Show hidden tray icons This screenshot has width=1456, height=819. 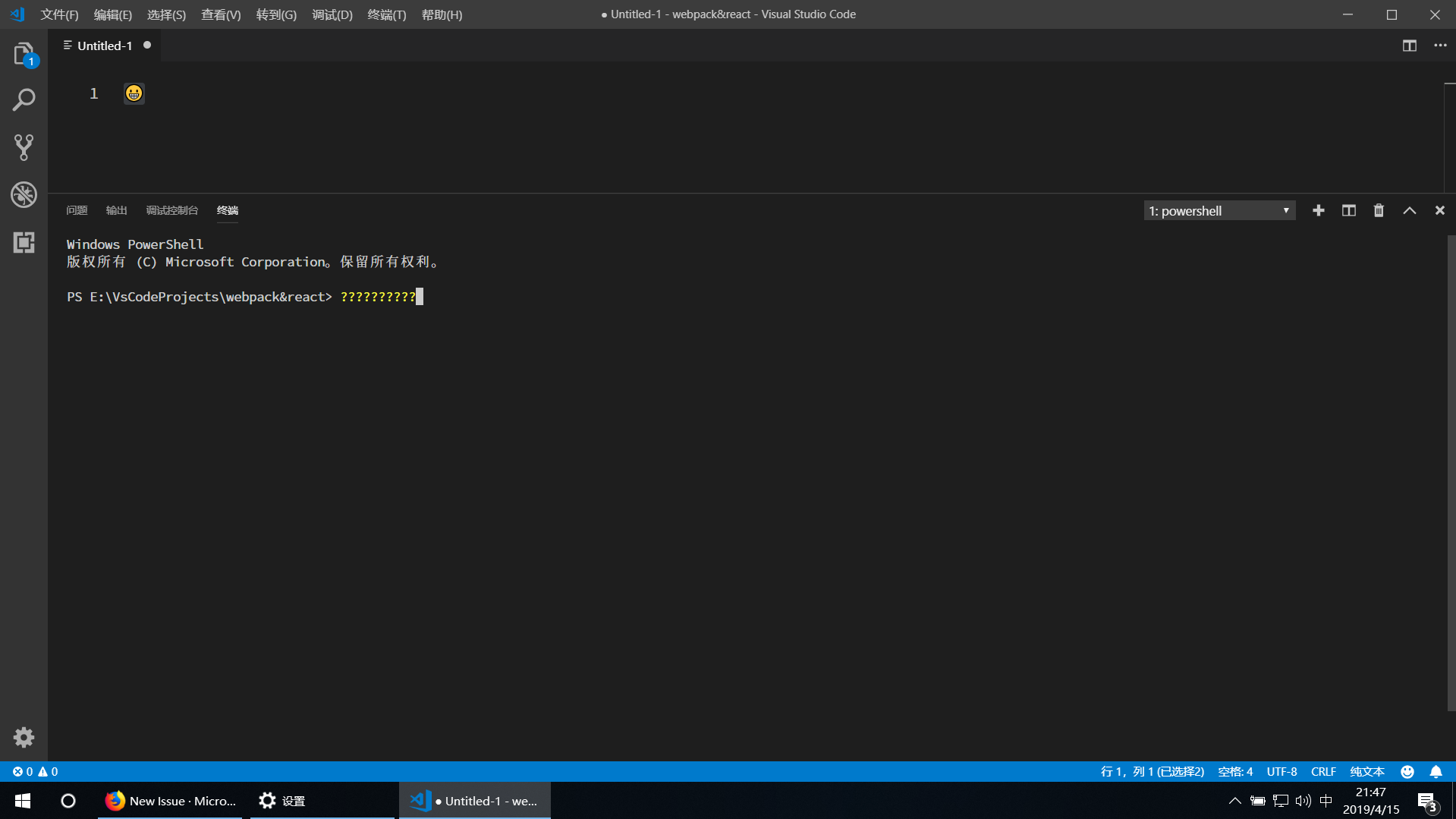1234,800
